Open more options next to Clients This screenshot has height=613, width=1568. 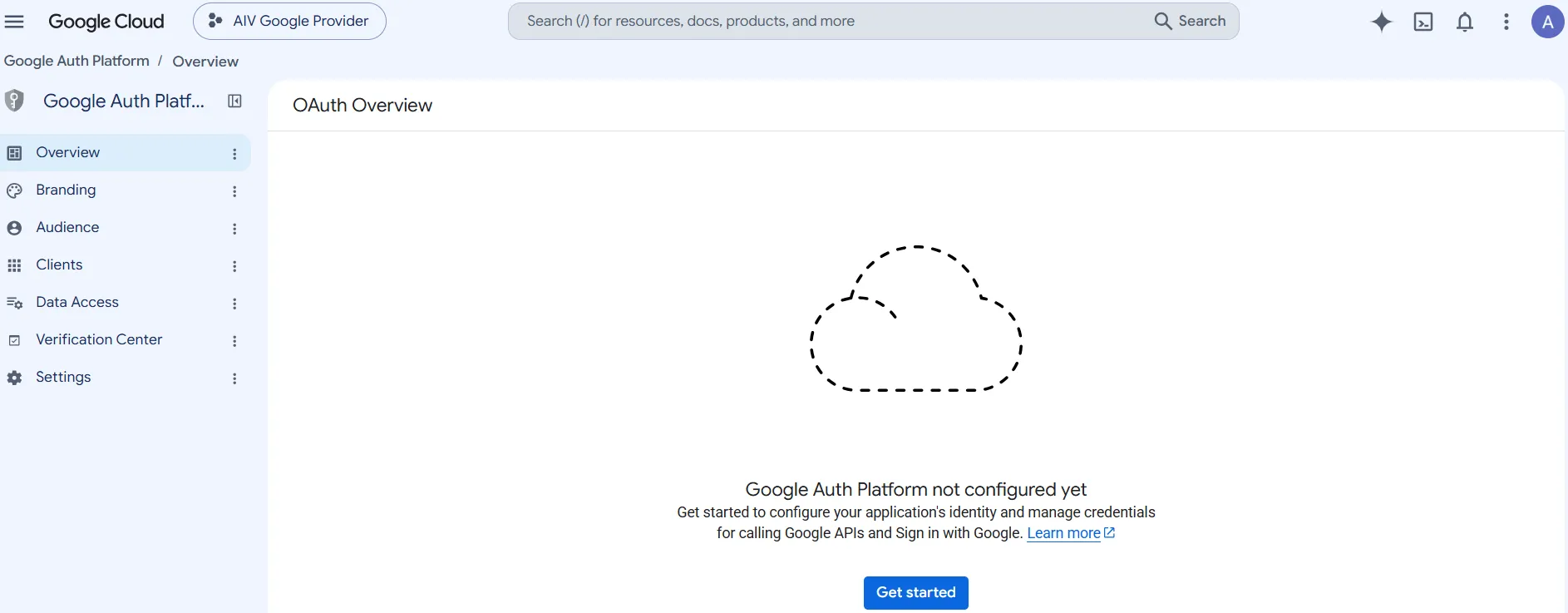click(234, 266)
